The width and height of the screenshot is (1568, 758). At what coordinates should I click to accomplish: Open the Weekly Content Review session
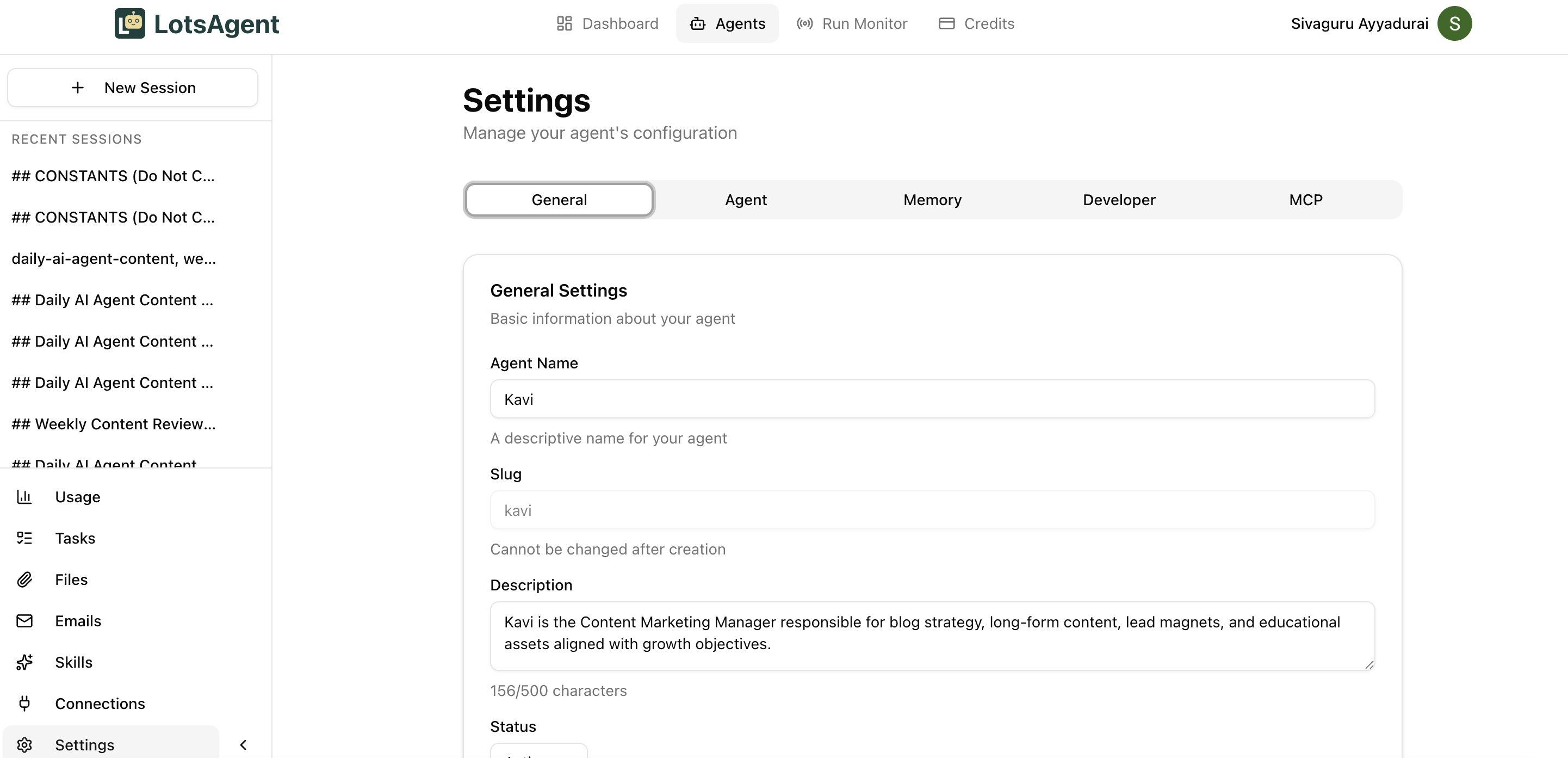113,424
